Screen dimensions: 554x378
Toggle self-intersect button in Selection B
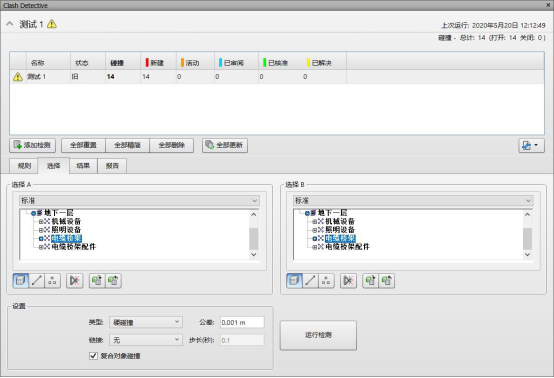pos(348,281)
